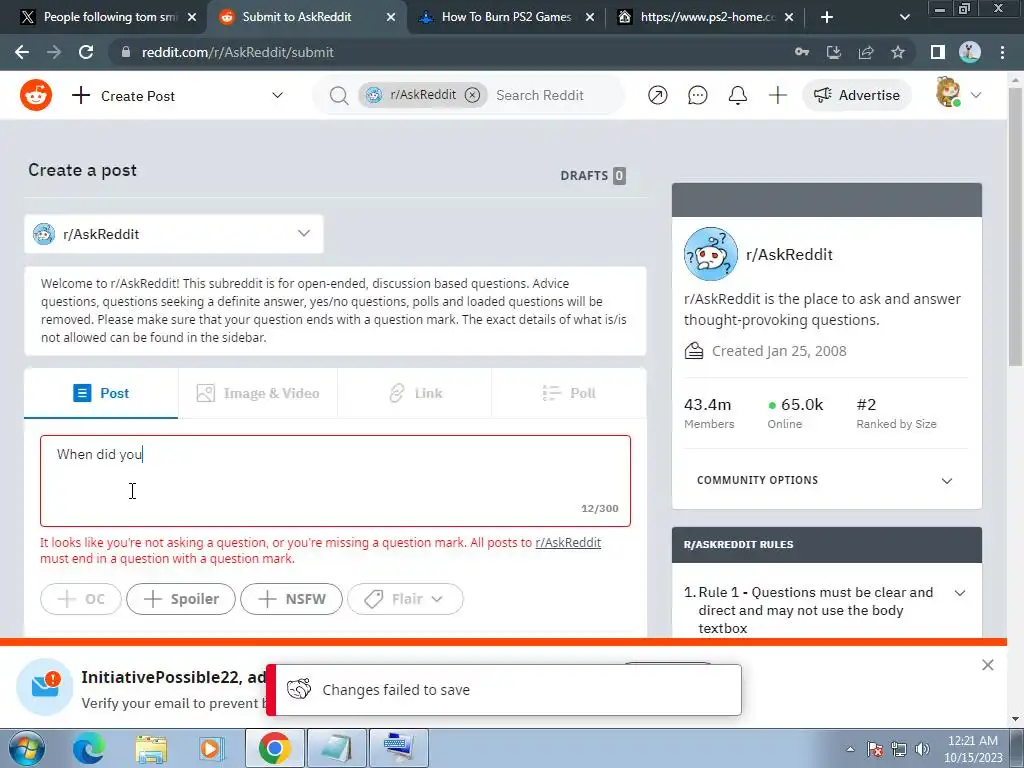Bookmark this page with the star icon
Screen dimensions: 1024x768
point(898,52)
